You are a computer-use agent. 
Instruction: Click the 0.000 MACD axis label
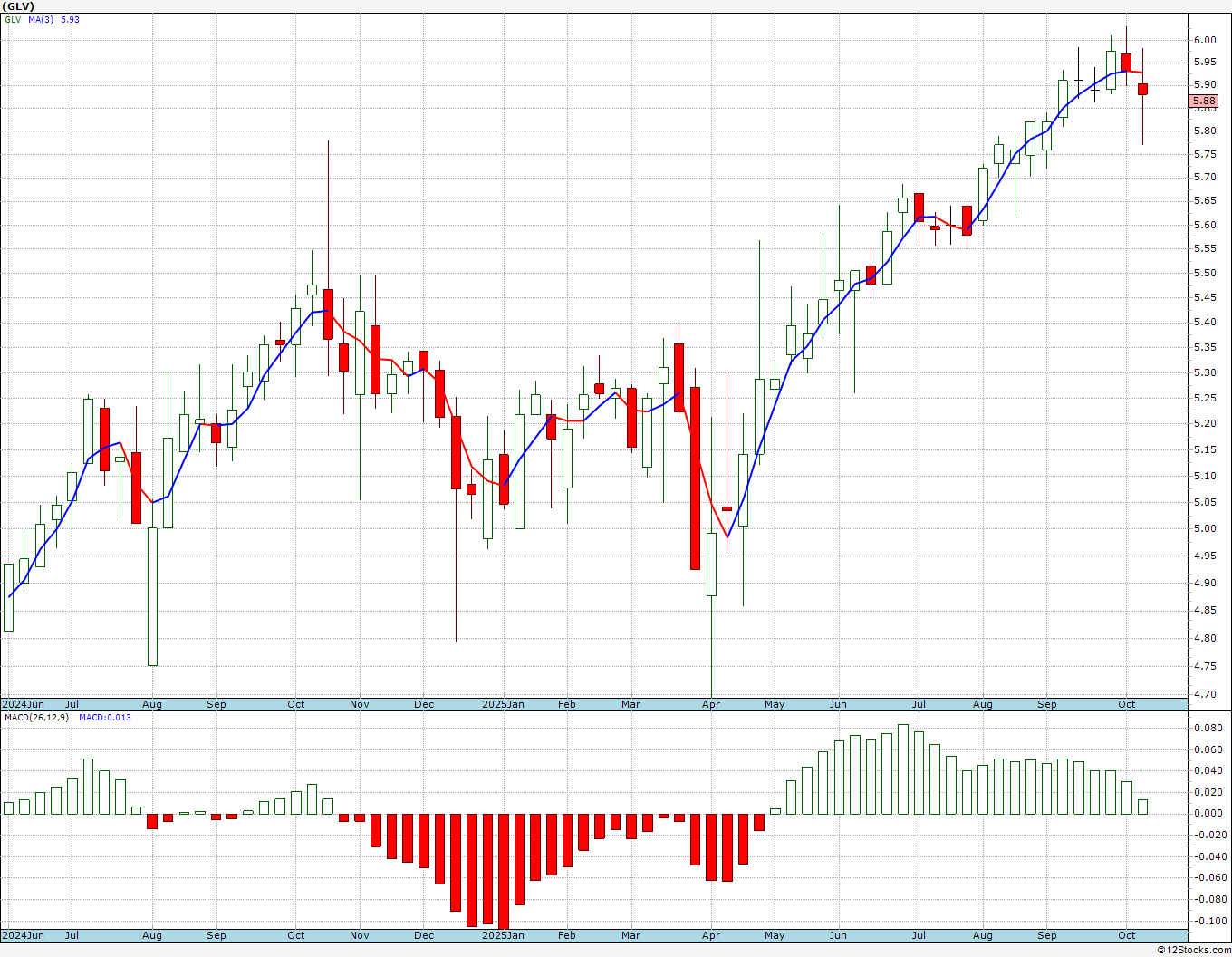pyautogui.click(x=1208, y=814)
